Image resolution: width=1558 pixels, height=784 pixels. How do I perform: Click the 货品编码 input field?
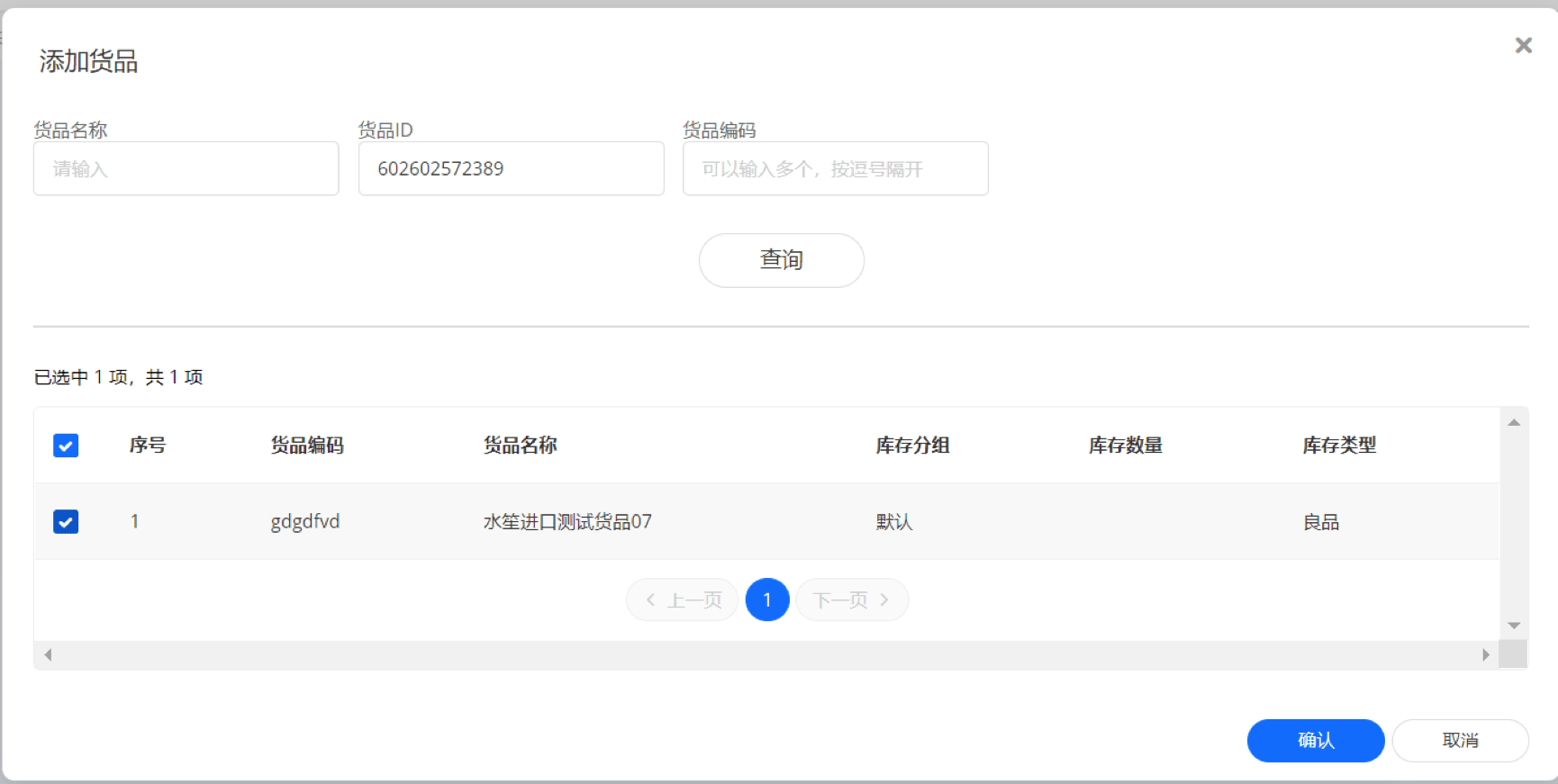point(836,168)
